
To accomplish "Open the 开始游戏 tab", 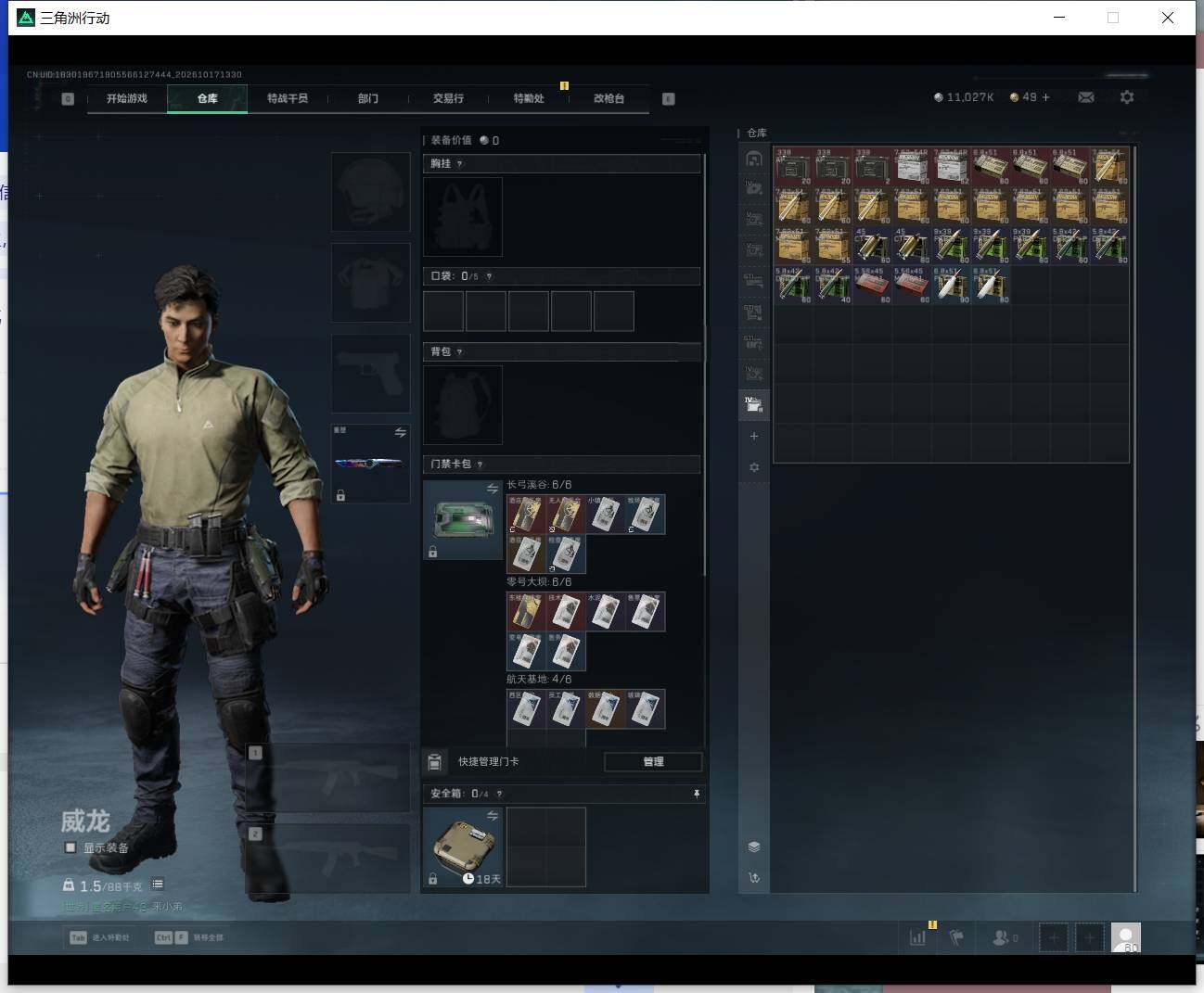I will 126,98.
